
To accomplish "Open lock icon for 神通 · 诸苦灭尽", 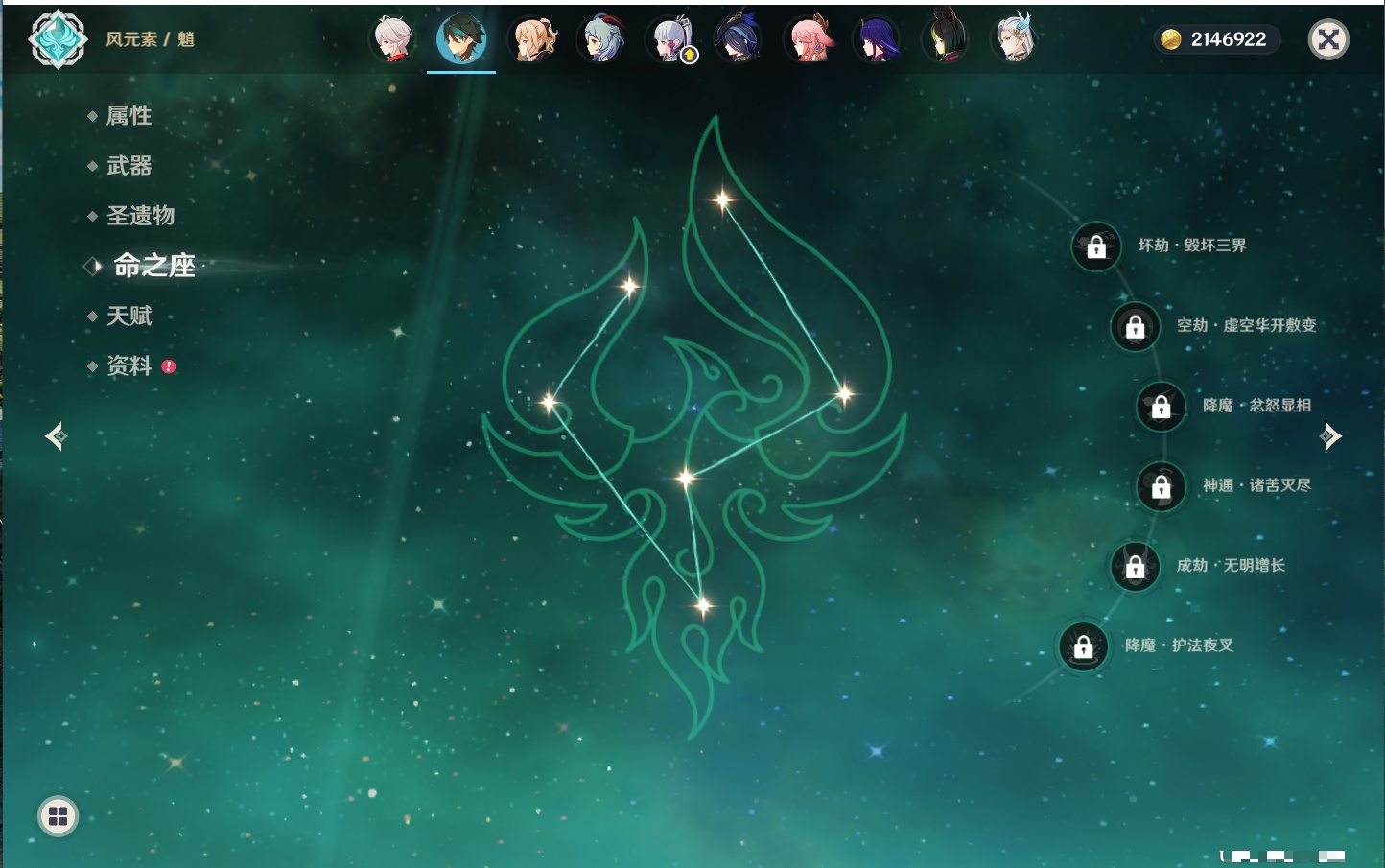I will click(x=1162, y=486).
